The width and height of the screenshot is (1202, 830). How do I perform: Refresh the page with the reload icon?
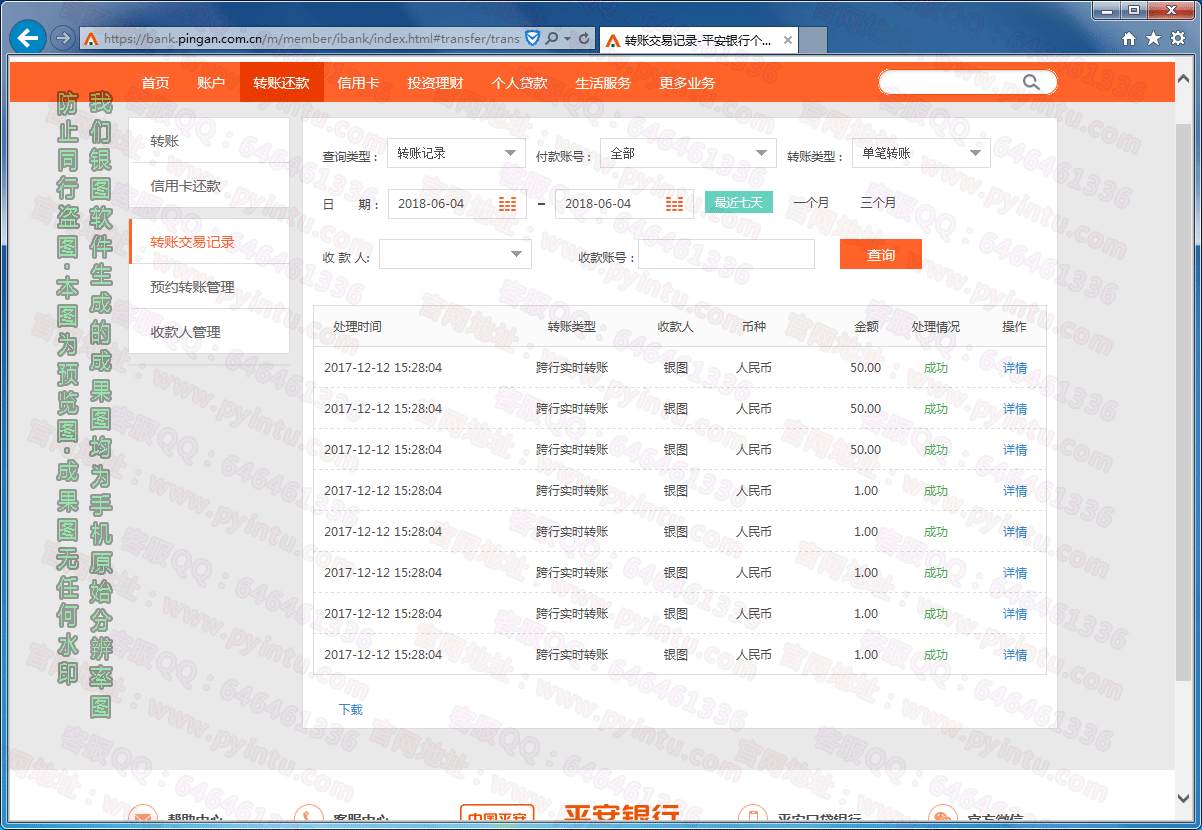click(x=583, y=39)
